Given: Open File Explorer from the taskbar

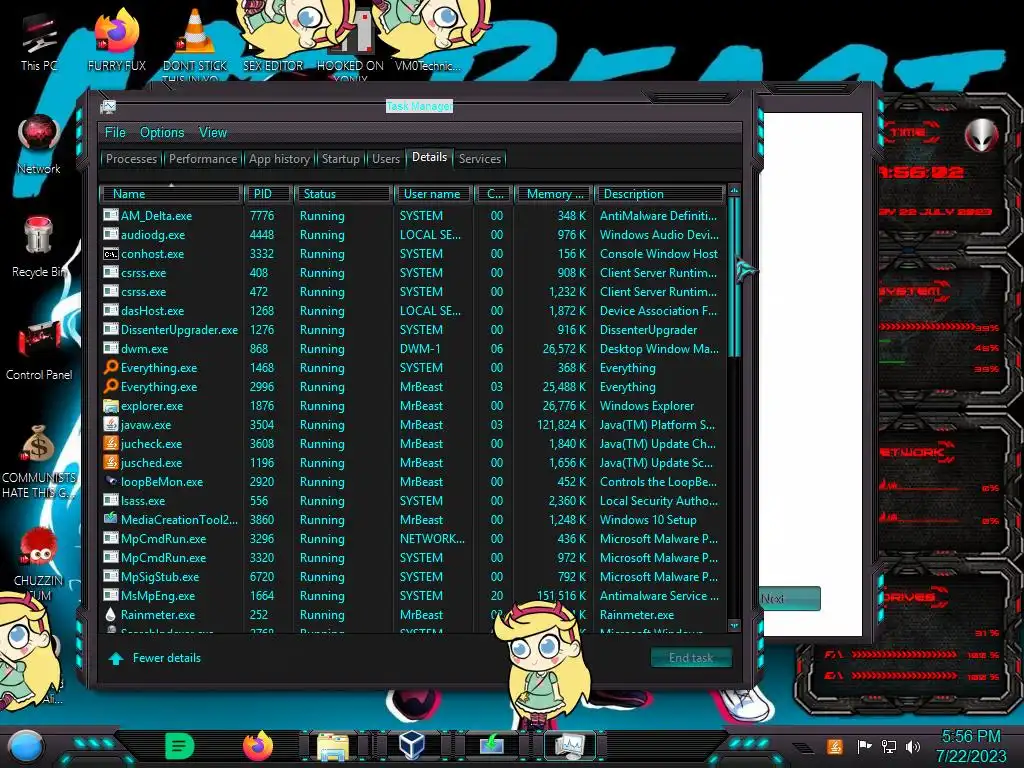Looking at the screenshot, I should 332,746.
